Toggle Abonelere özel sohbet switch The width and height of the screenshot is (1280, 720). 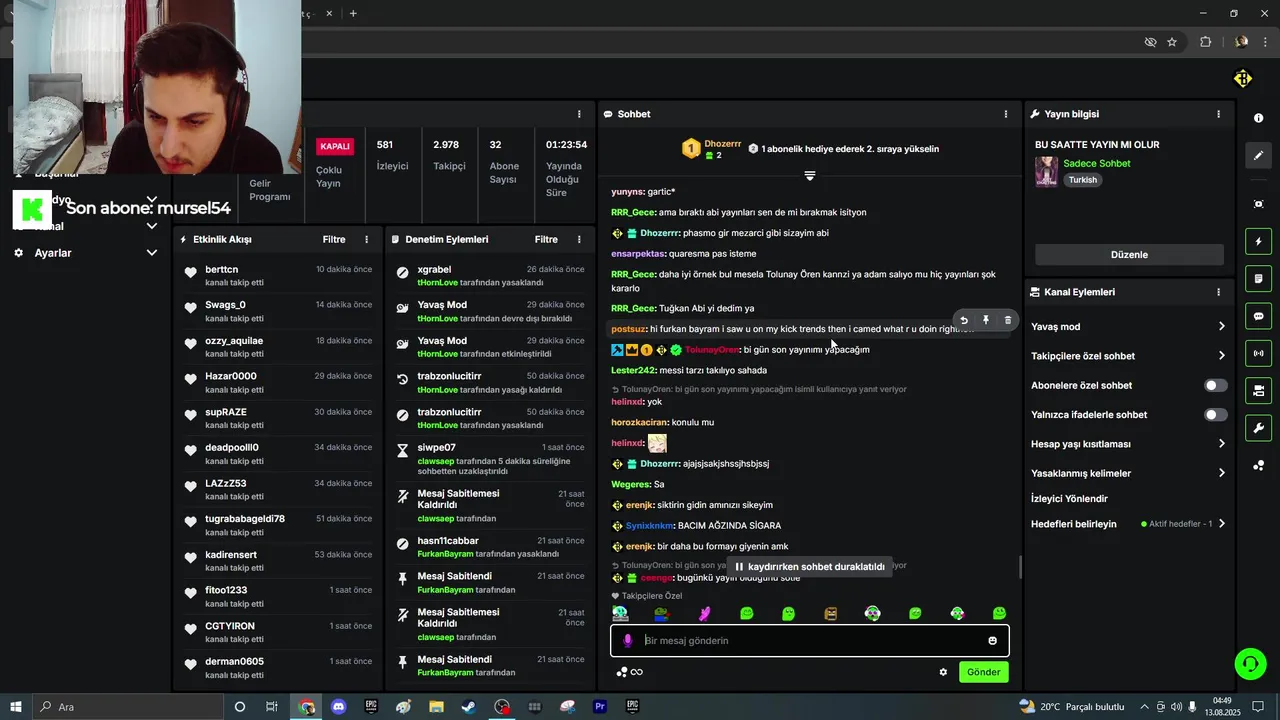click(x=1215, y=385)
